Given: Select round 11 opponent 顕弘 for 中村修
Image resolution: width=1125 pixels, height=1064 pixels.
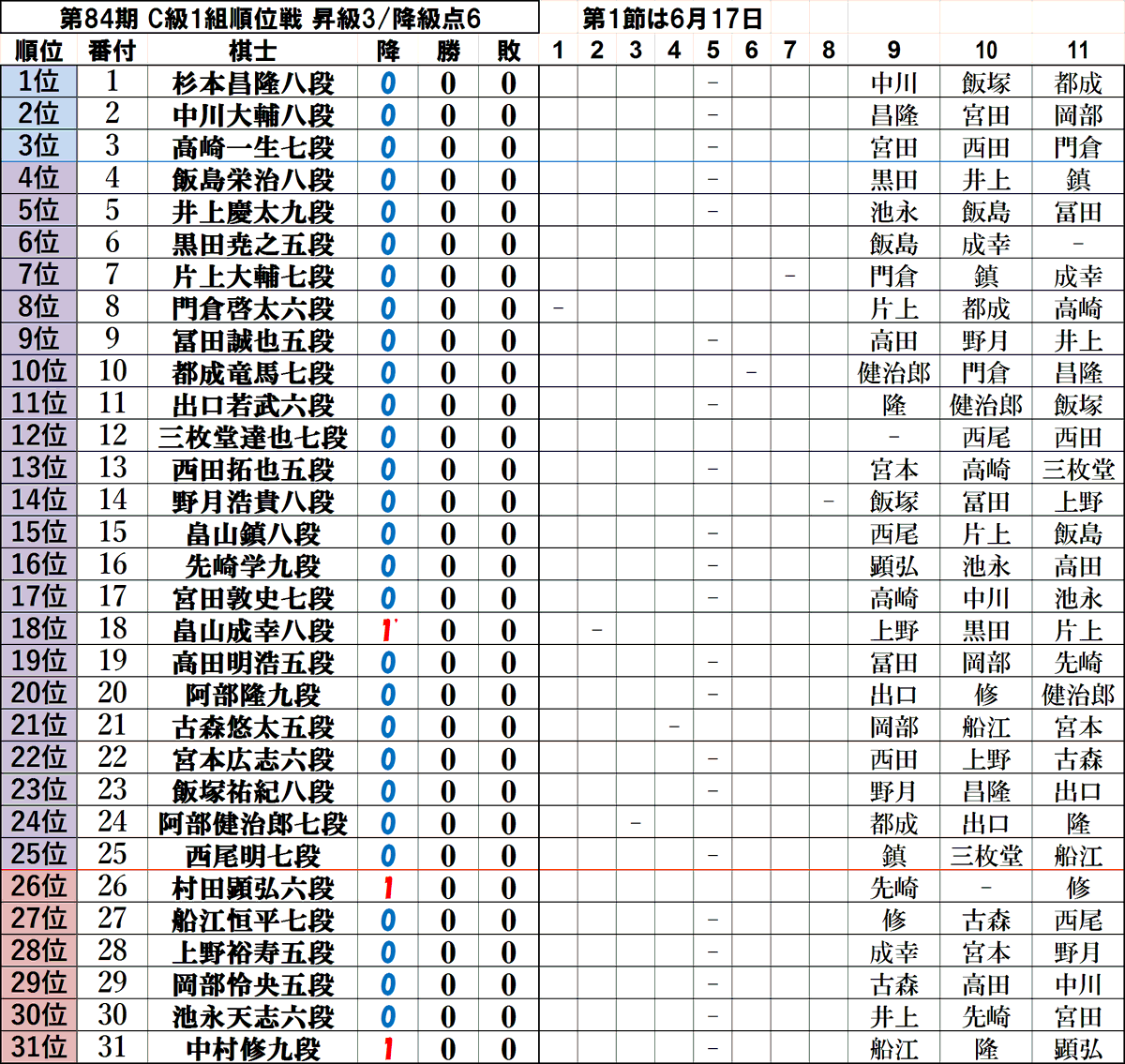Looking at the screenshot, I should pos(1078,1048).
